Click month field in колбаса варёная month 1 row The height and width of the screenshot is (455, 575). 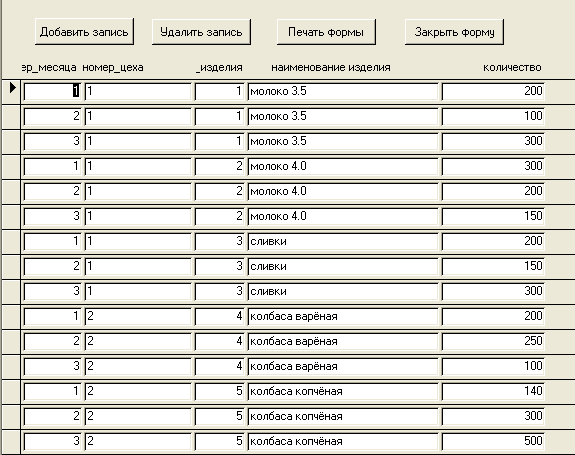coord(52,316)
